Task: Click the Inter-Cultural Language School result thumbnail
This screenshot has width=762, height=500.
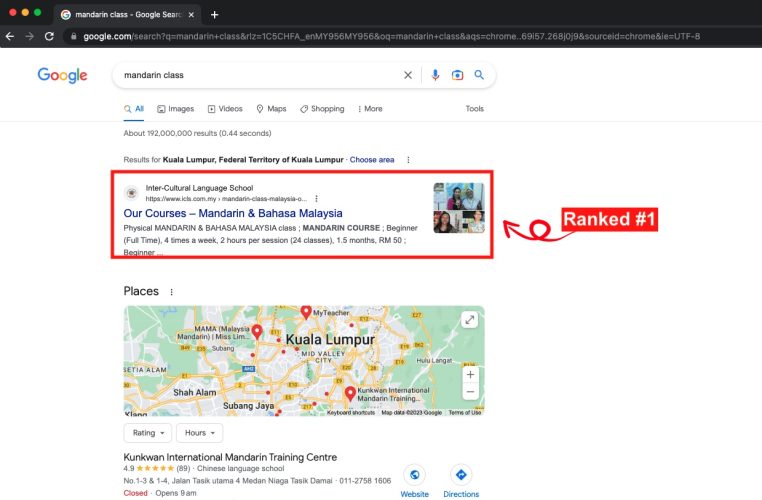Action: click(459, 208)
